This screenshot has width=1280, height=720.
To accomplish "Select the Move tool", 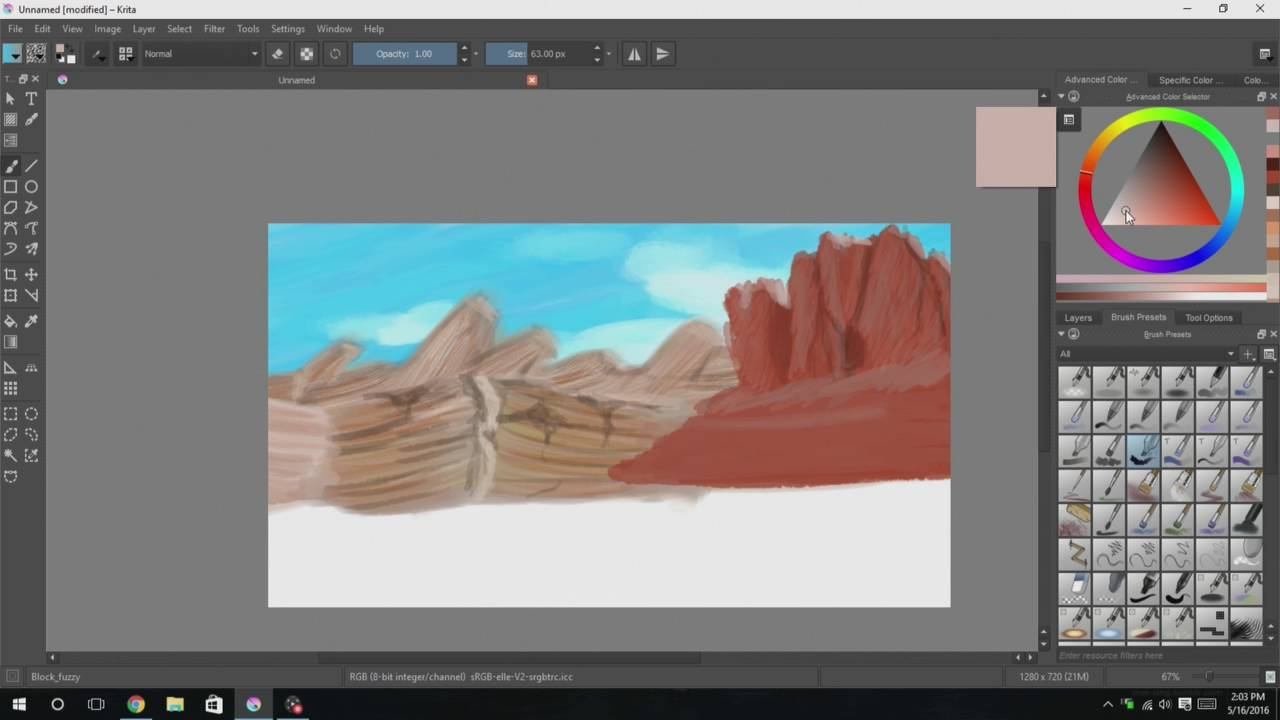I will point(31,274).
